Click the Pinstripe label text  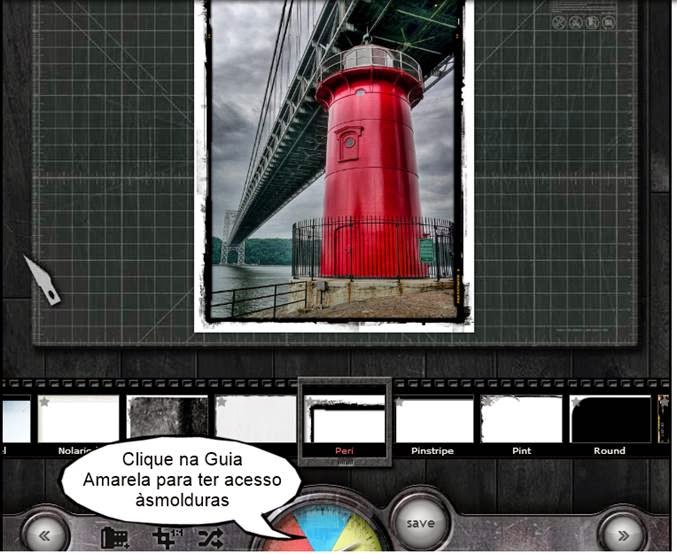(x=432, y=451)
